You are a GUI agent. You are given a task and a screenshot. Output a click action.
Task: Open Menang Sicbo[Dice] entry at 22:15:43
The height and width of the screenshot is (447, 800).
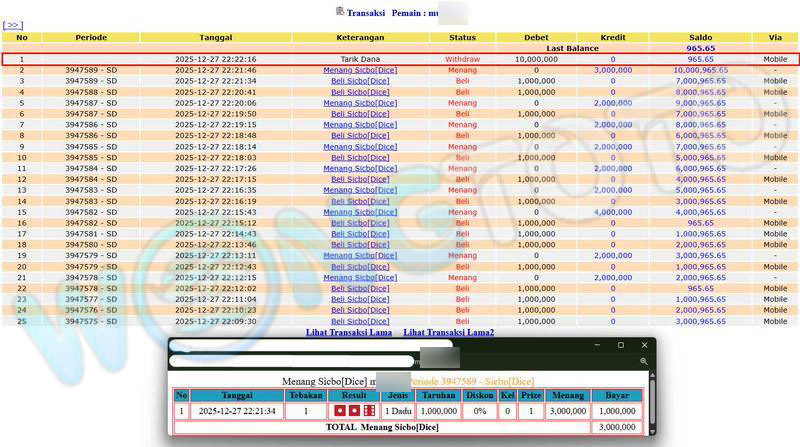tap(360, 212)
